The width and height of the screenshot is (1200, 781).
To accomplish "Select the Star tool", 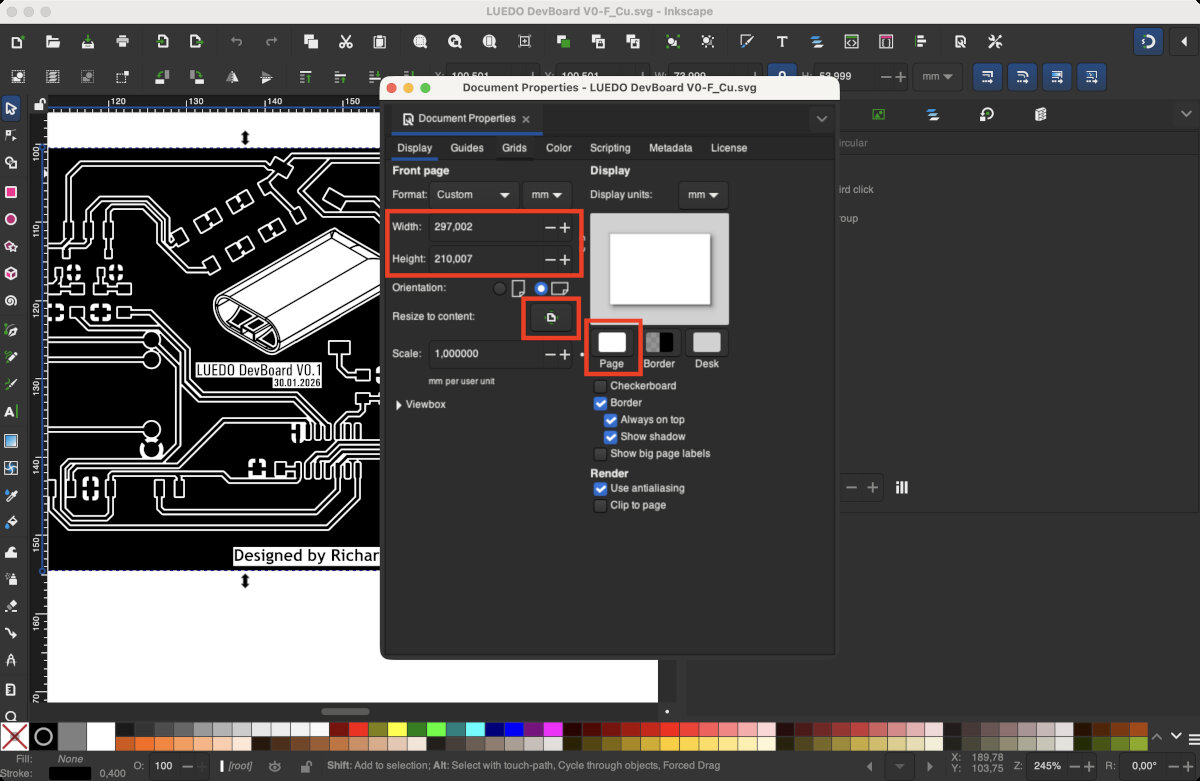I will tap(11, 246).
